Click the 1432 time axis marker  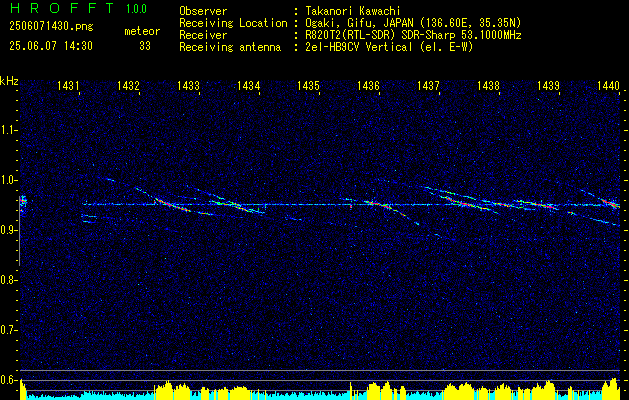click(x=128, y=85)
